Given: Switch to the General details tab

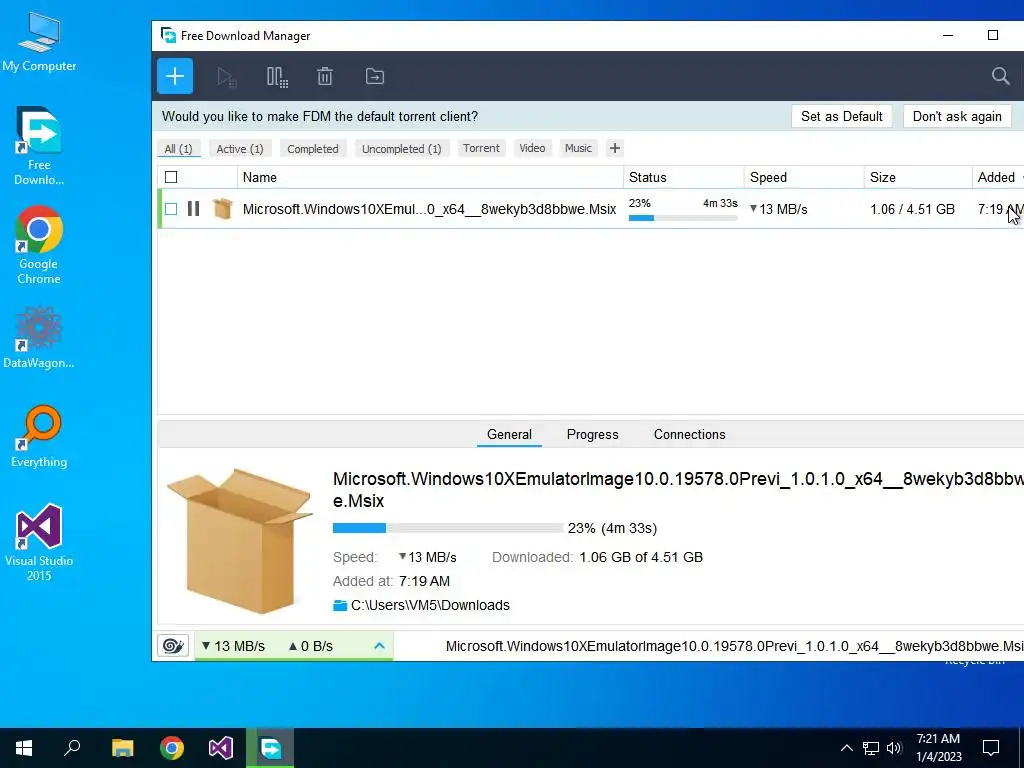Looking at the screenshot, I should pyautogui.click(x=509, y=434).
